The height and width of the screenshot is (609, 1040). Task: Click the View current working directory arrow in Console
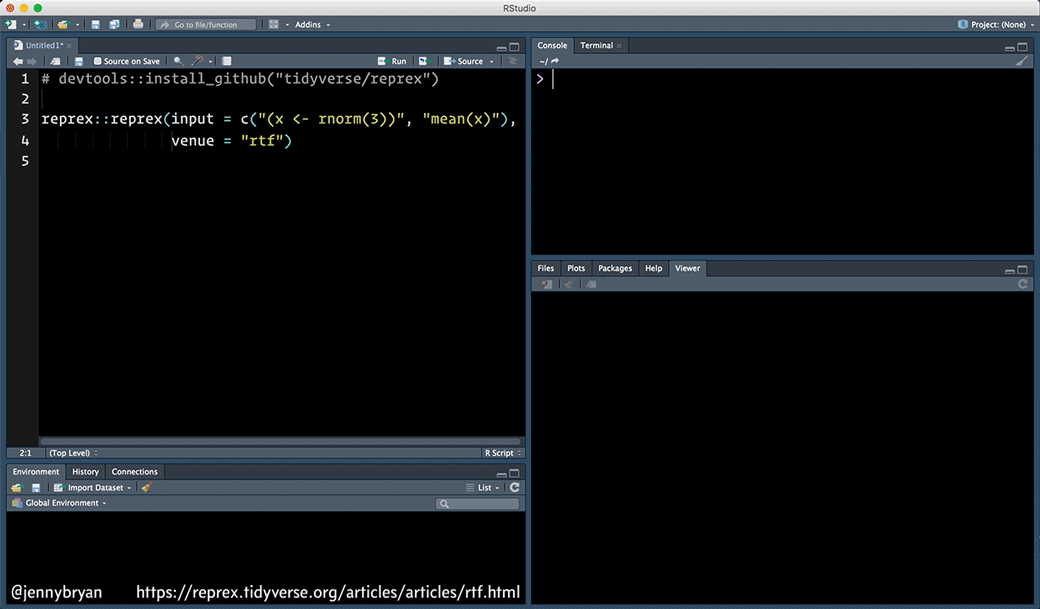555,61
